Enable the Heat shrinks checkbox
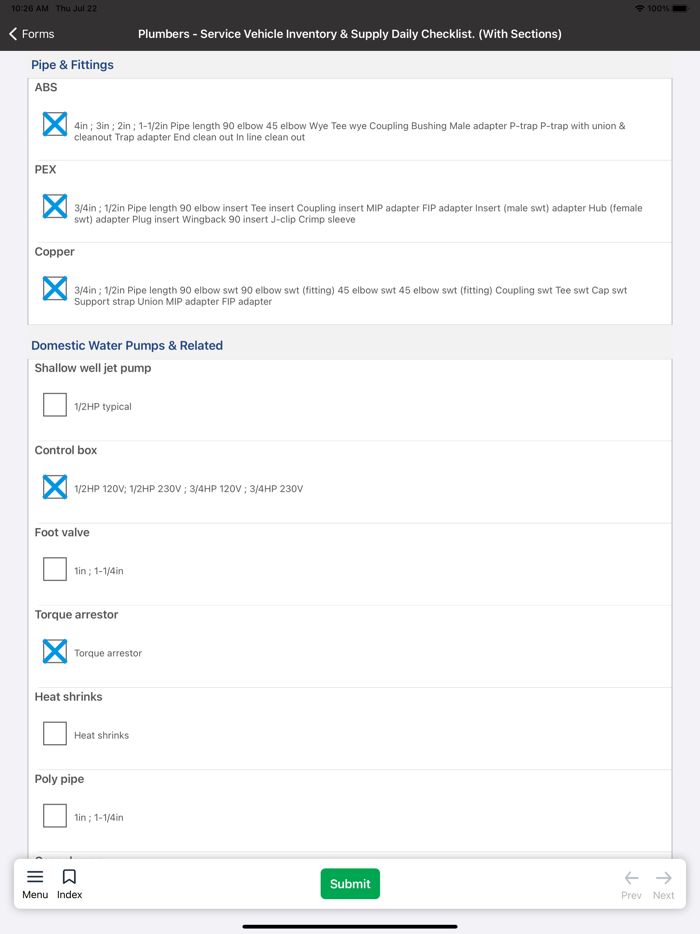 click(54, 733)
